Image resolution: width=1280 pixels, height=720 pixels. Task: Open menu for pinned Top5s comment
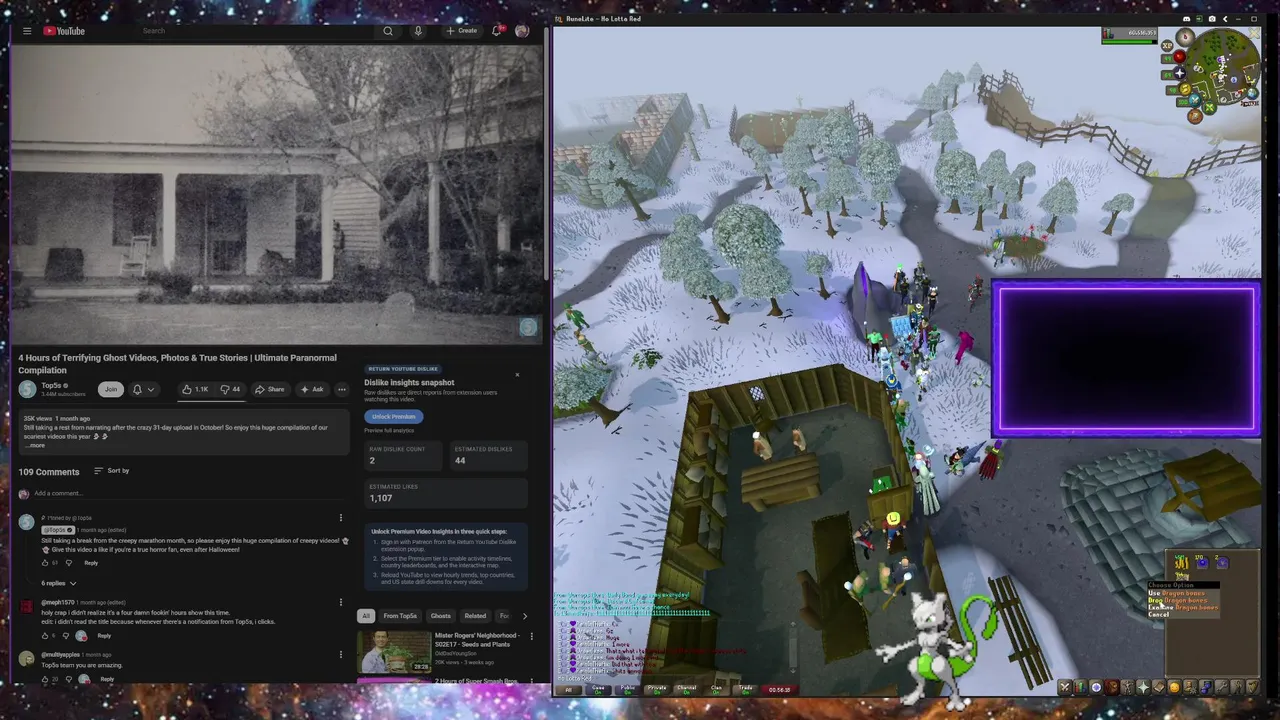click(x=341, y=517)
